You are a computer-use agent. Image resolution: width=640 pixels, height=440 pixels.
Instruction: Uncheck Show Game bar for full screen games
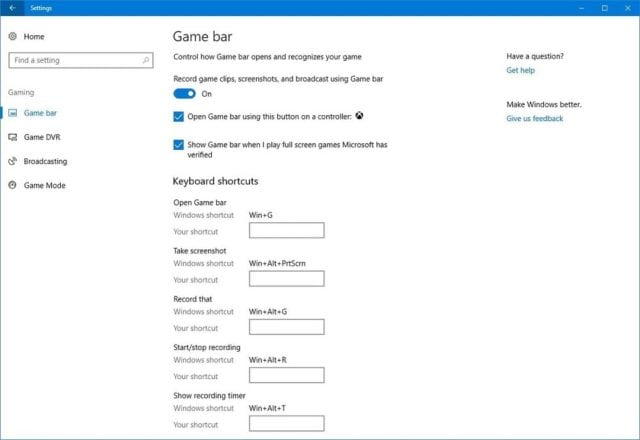click(x=178, y=145)
